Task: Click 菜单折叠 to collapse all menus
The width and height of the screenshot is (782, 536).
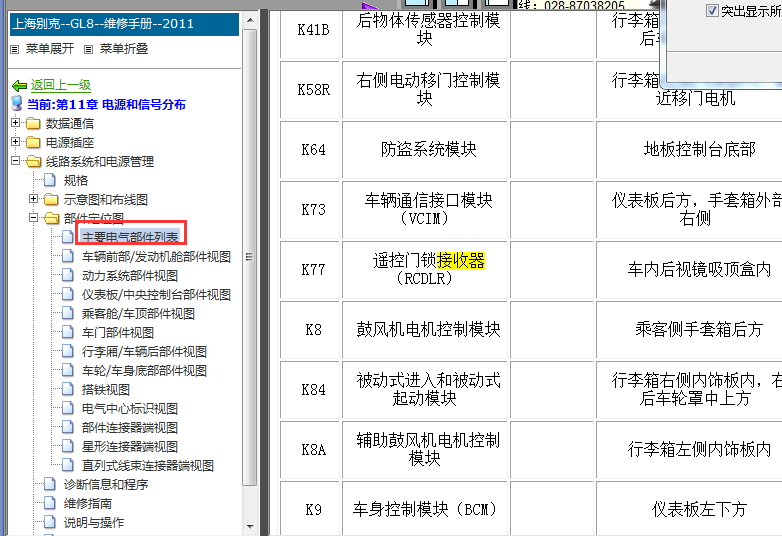Action: point(124,49)
